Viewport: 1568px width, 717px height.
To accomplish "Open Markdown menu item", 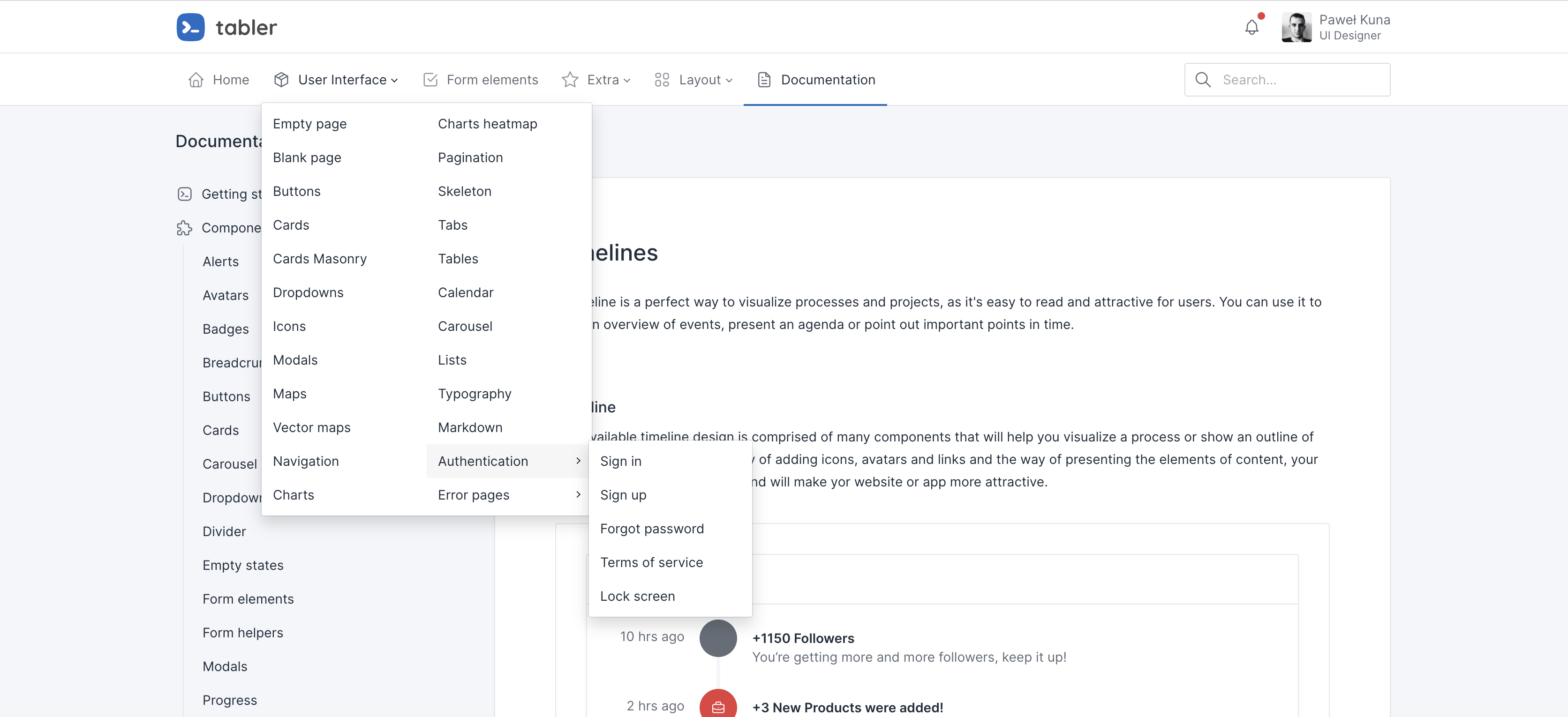I will pyautogui.click(x=509, y=427).
